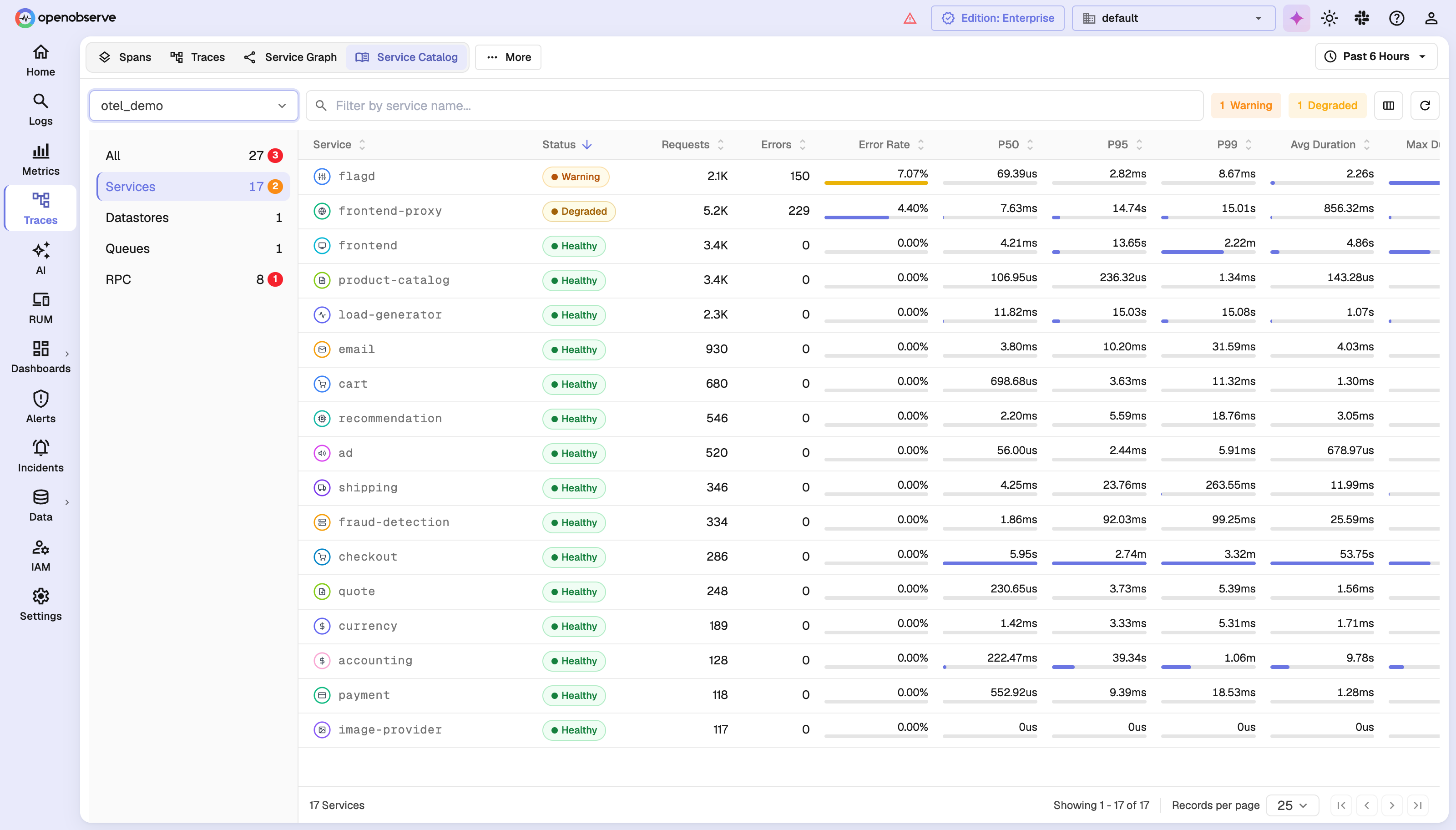Open Dashboards in sidebar

pyautogui.click(x=40, y=357)
